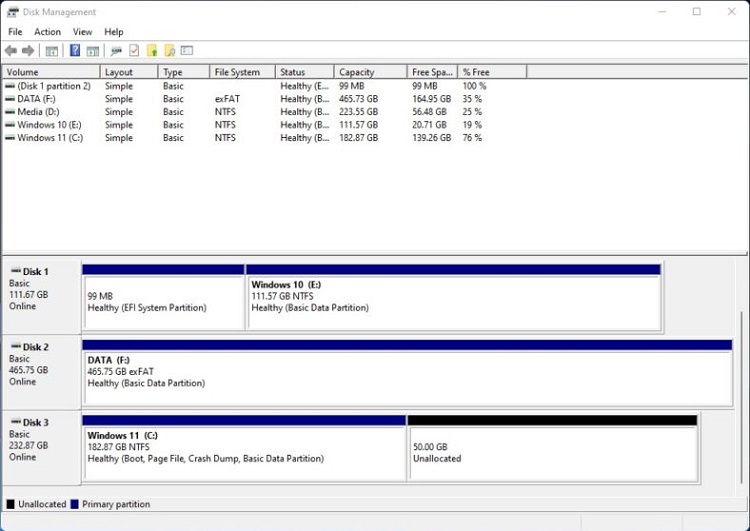Viewport: 750px width, 531px height.
Task: Open the View menu
Action: pyautogui.click(x=82, y=32)
